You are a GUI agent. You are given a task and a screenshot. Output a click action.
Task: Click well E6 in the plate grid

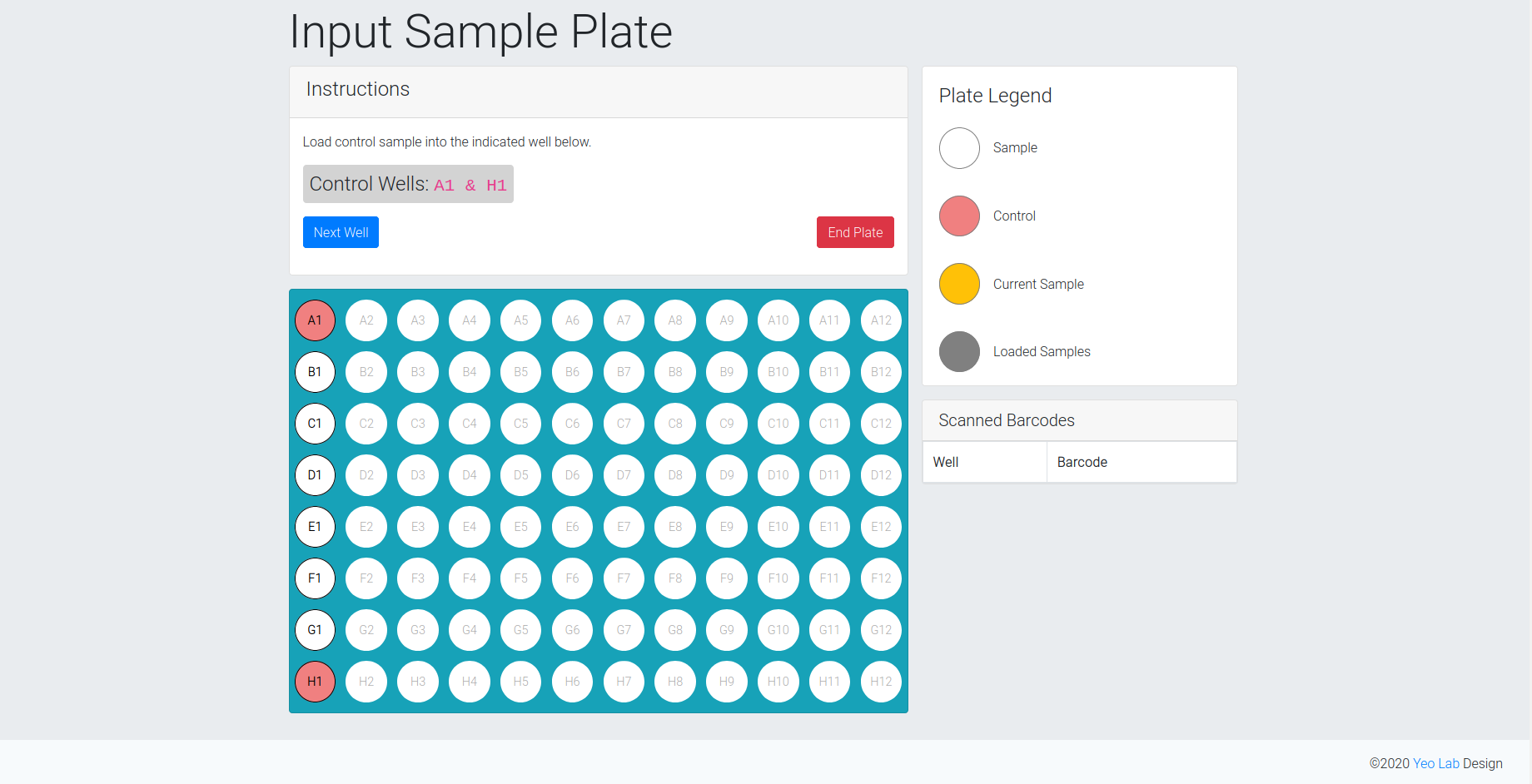point(572,527)
